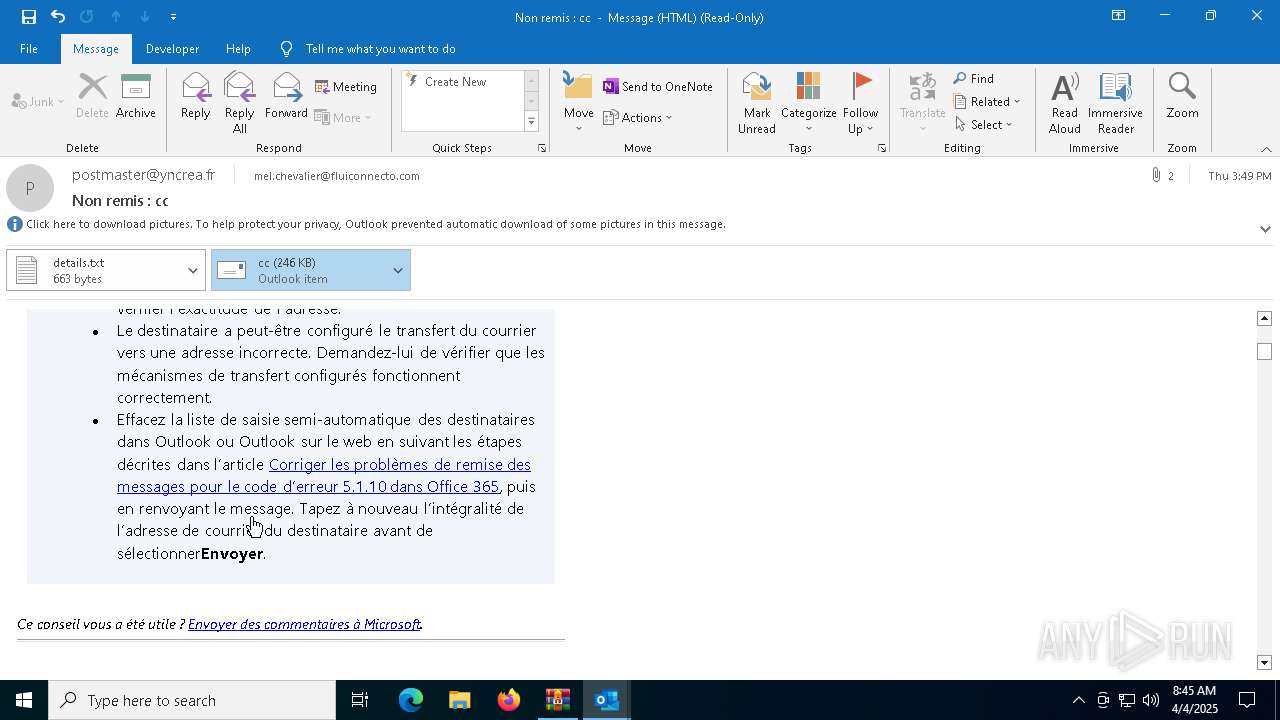Archive the message
The width and height of the screenshot is (1280, 720).
(136, 96)
